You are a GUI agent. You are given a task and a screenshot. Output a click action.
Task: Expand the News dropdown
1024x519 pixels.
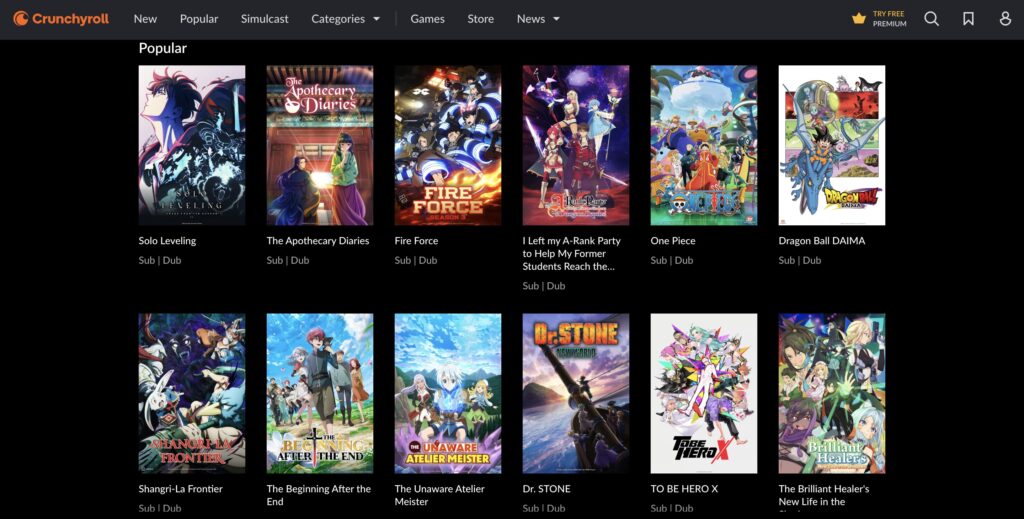coord(538,19)
